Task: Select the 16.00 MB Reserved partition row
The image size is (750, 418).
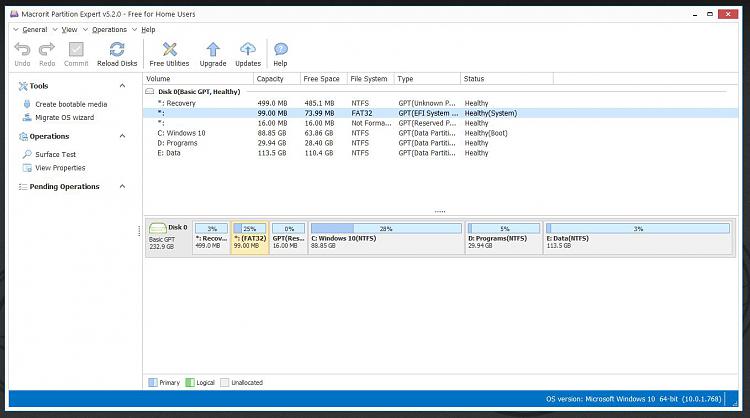Action: [x=440, y=123]
